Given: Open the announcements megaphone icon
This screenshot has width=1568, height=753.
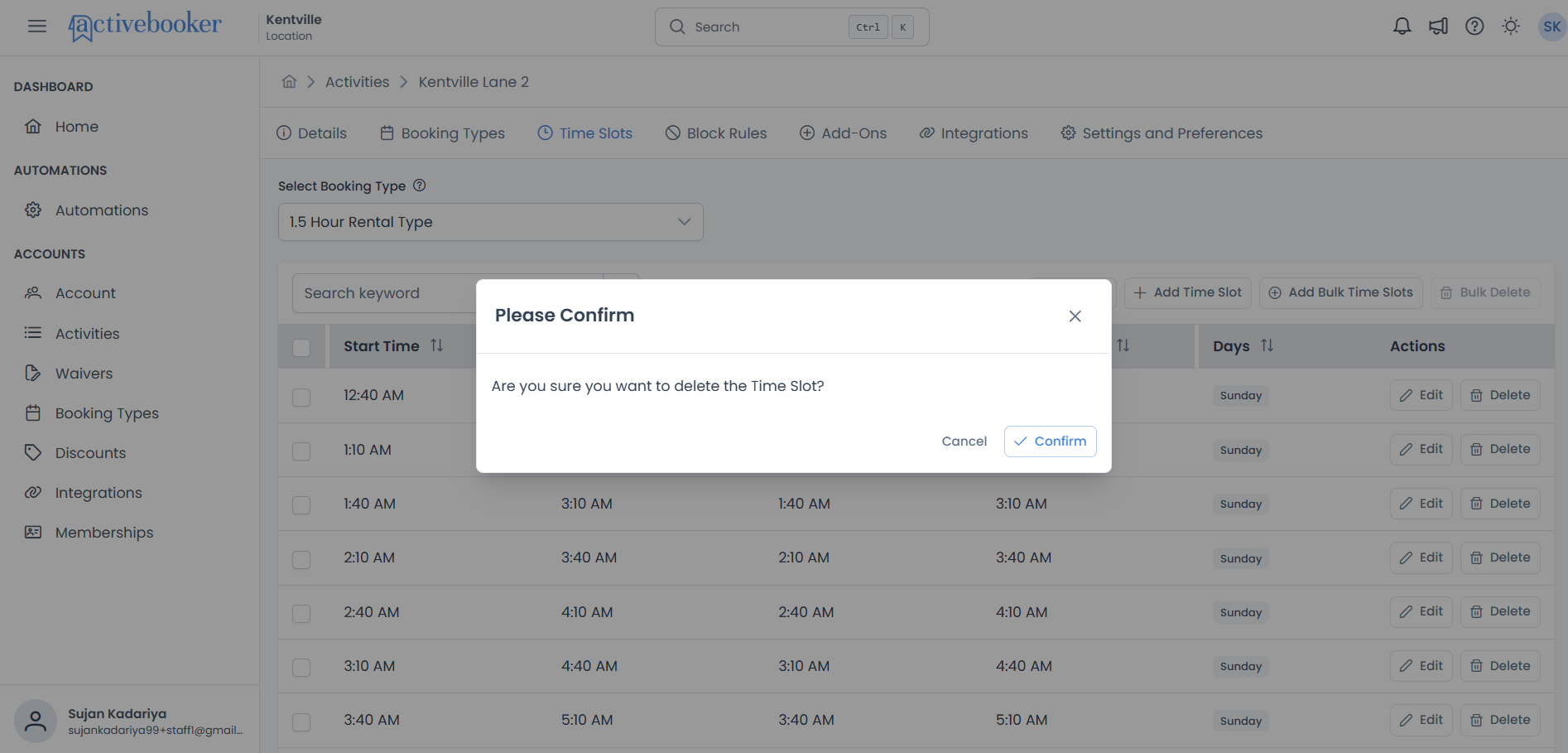Looking at the screenshot, I should click(1438, 27).
